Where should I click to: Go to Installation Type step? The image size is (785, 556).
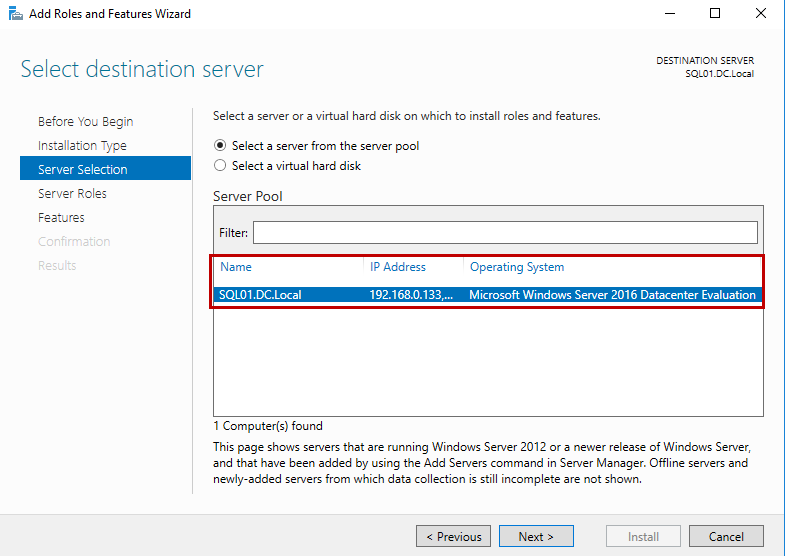82,146
